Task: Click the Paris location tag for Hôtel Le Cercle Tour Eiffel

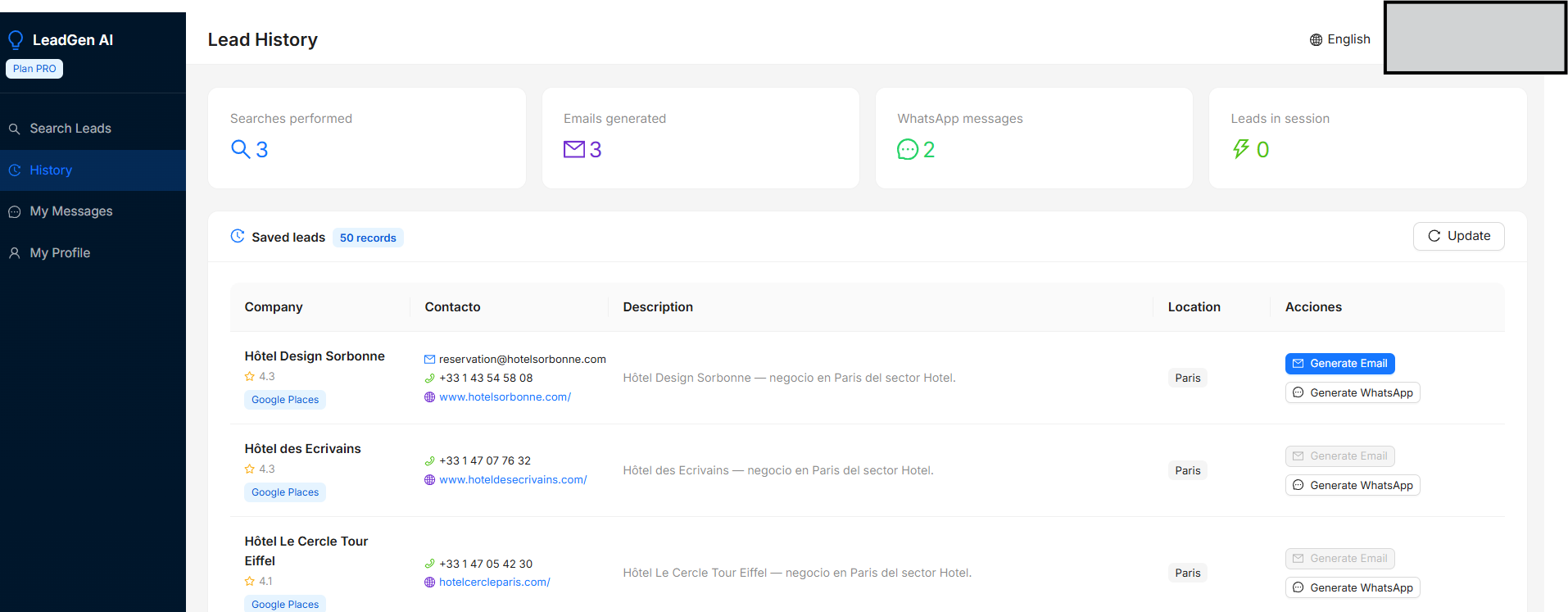Action: (1187, 573)
